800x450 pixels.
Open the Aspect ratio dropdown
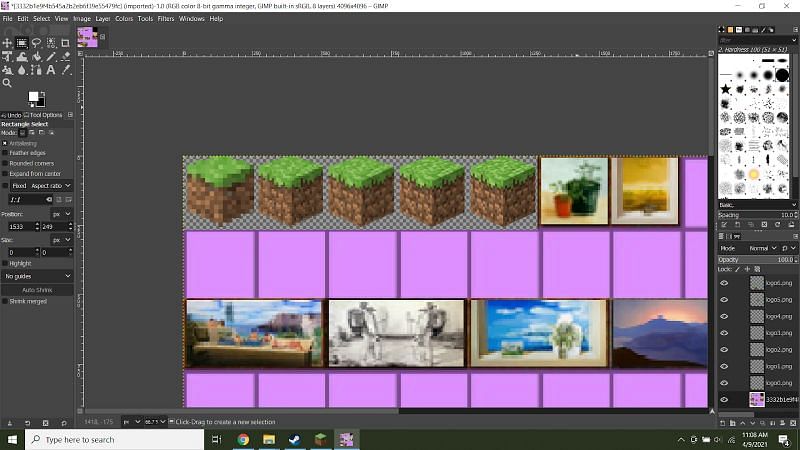(50, 186)
